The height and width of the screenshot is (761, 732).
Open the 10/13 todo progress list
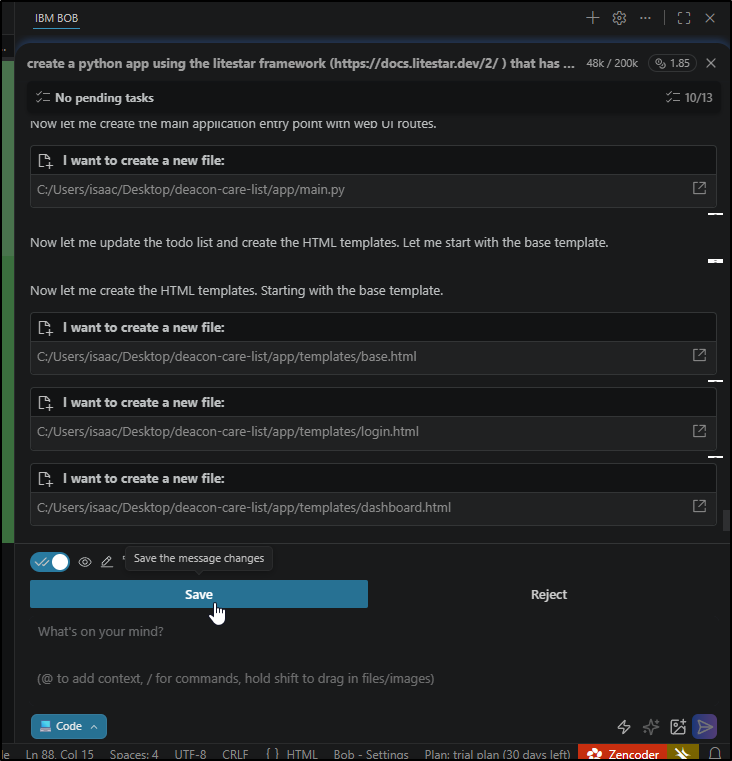click(689, 98)
